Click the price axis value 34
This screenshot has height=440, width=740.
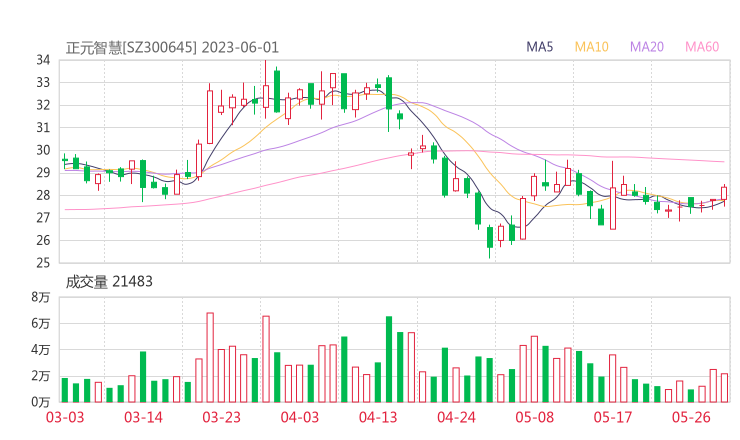point(43,60)
